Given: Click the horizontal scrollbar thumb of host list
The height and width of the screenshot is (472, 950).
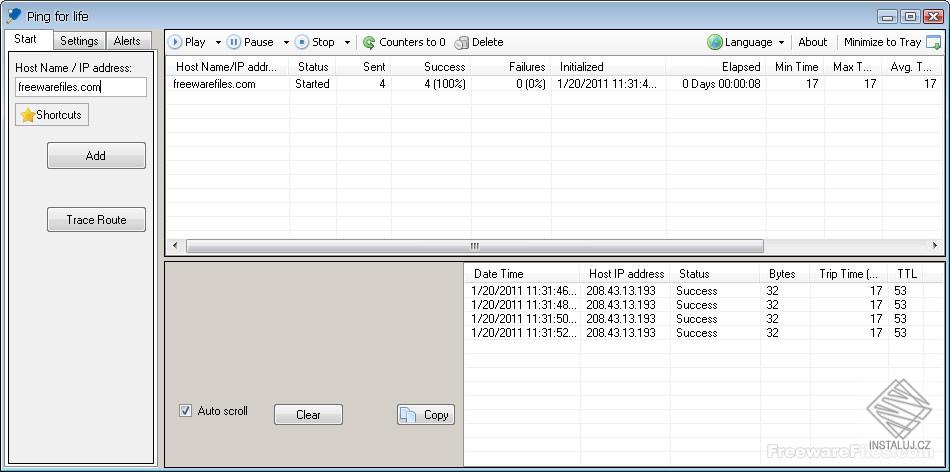Looking at the screenshot, I should [x=474, y=246].
